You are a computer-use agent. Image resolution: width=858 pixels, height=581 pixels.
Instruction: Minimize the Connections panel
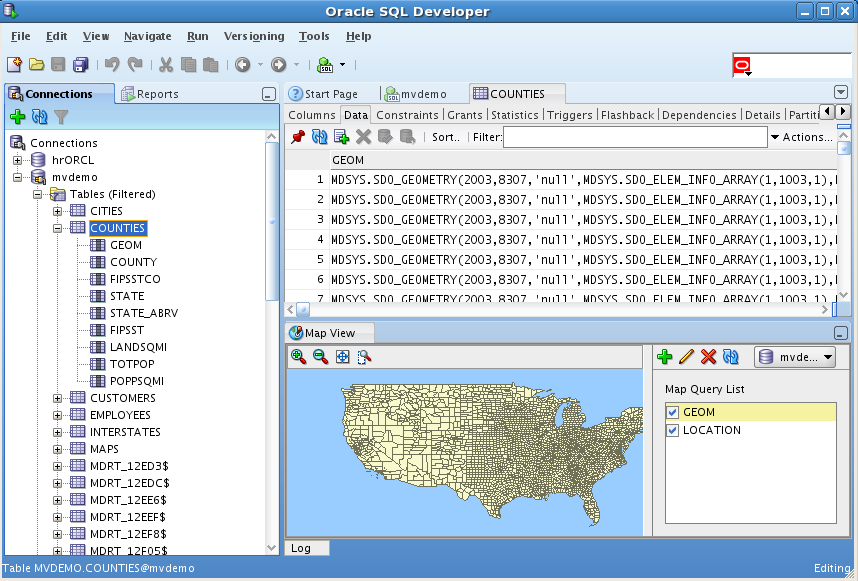click(269, 94)
